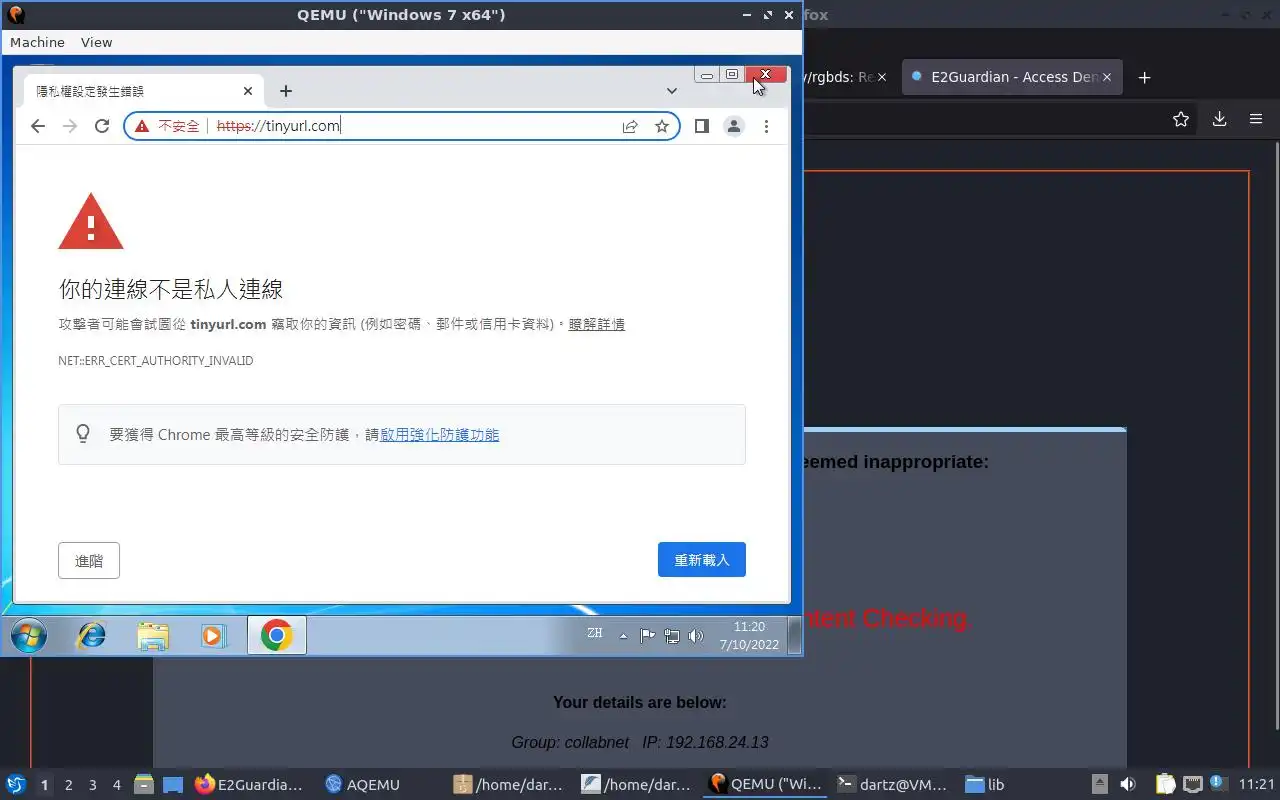This screenshot has height=800, width=1280.
Task: Click host clock 11:21
Action: (x=1257, y=785)
